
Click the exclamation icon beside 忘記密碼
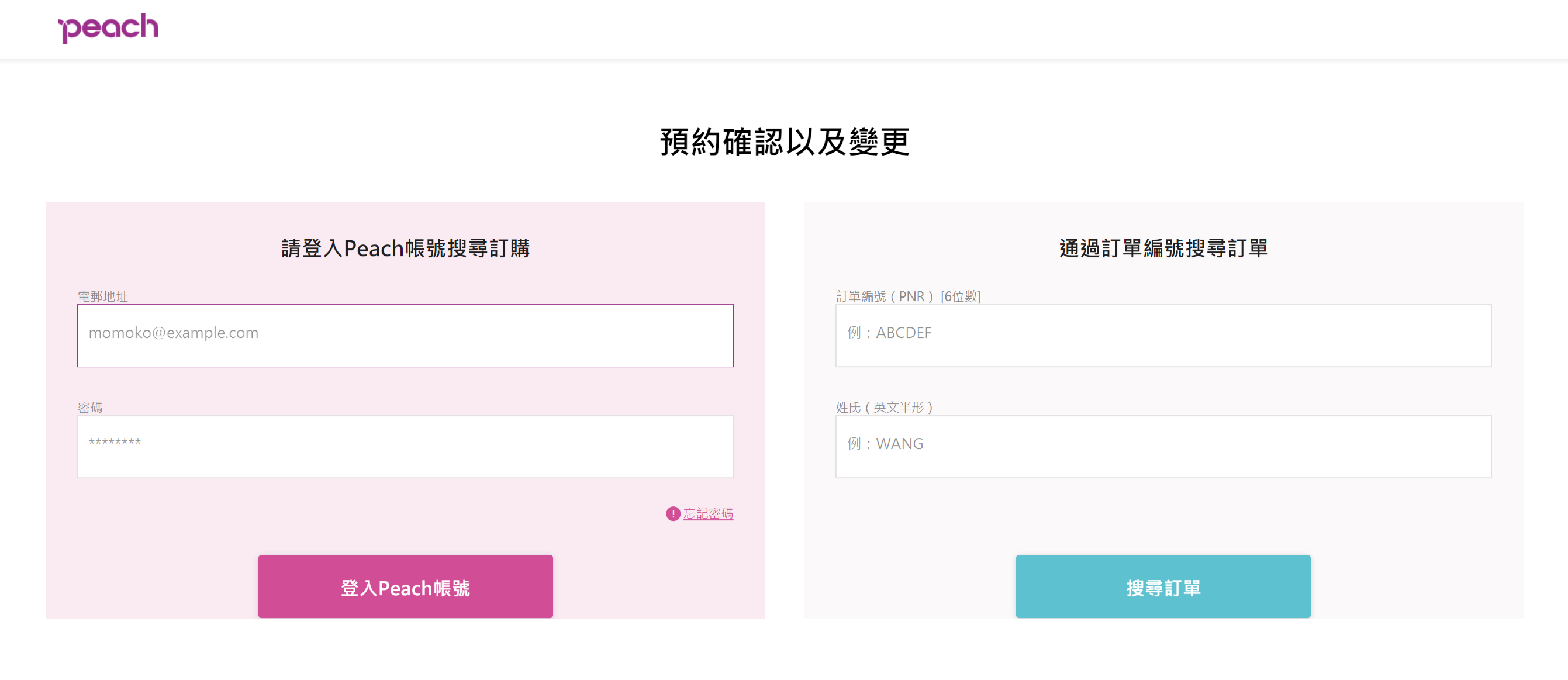(x=672, y=514)
